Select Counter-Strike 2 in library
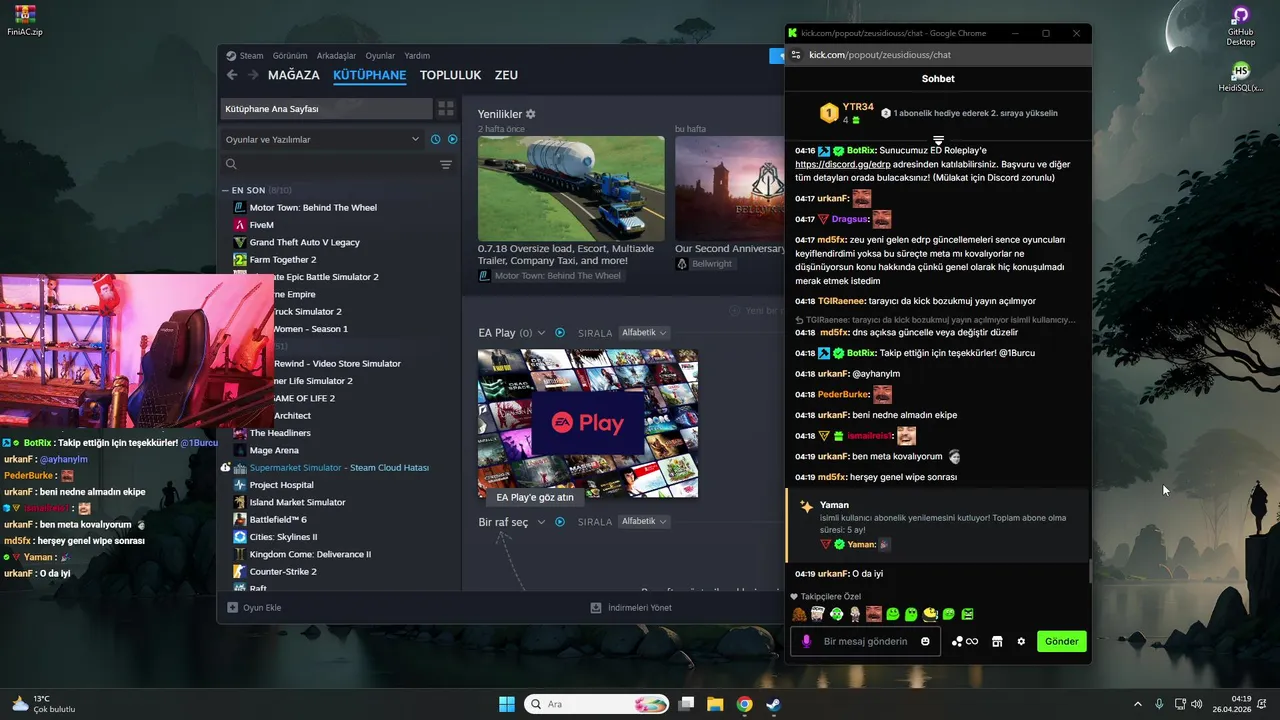The width and height of the screenshot is (1280, 720). pyautogui.click(x=283, y=571)
